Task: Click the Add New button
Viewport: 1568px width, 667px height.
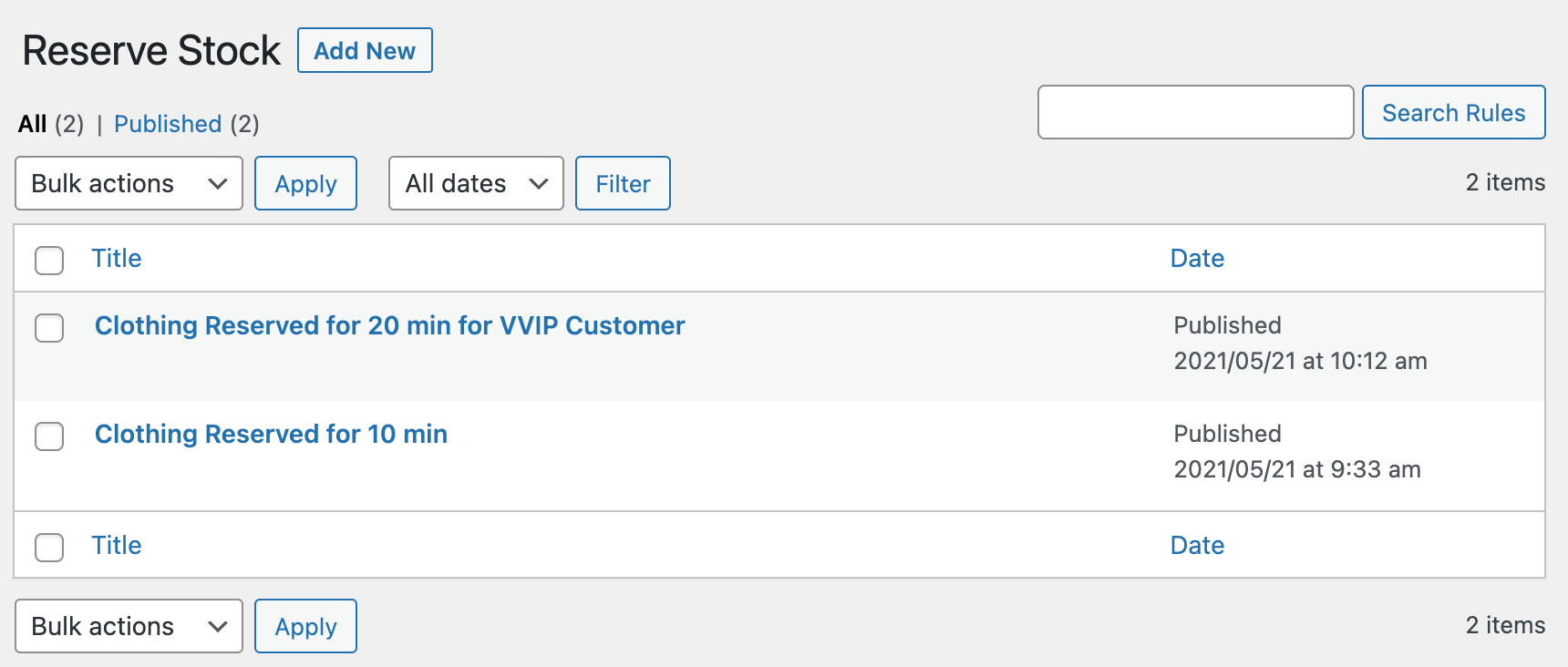Action: click(x=364, y=50)
